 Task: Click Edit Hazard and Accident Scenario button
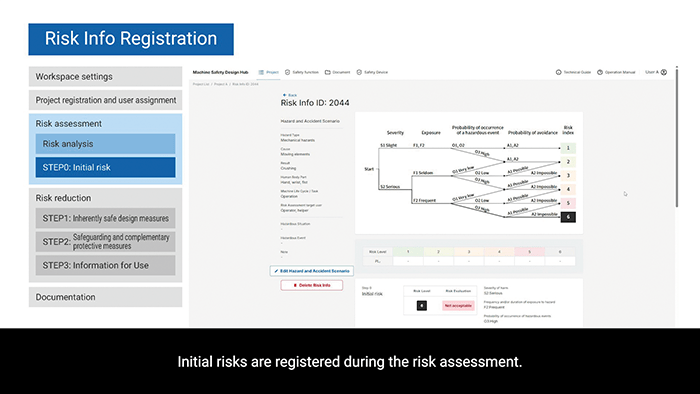pos(312,271)
